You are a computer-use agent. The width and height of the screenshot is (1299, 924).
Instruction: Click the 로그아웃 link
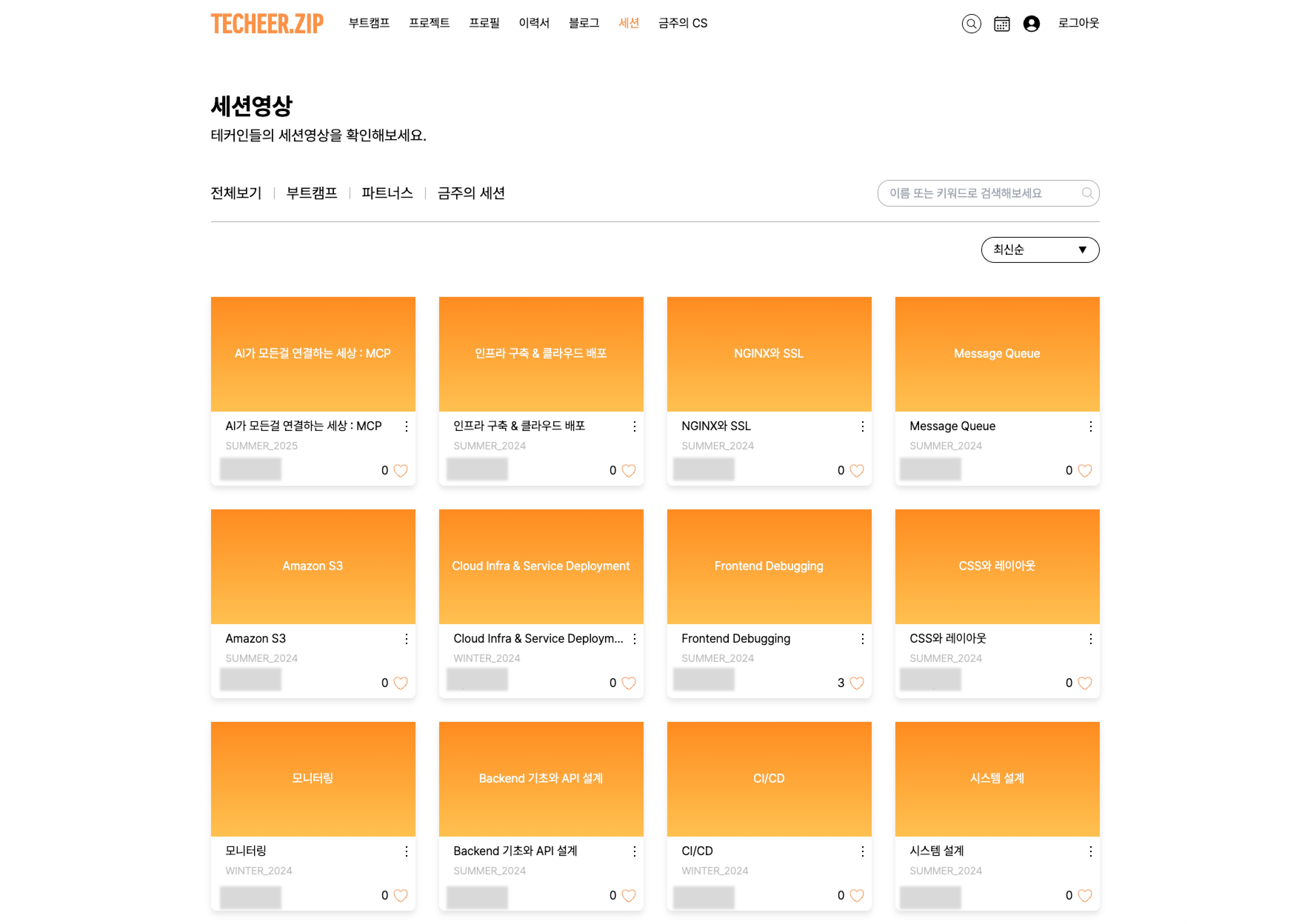[x=1078, y=23]
